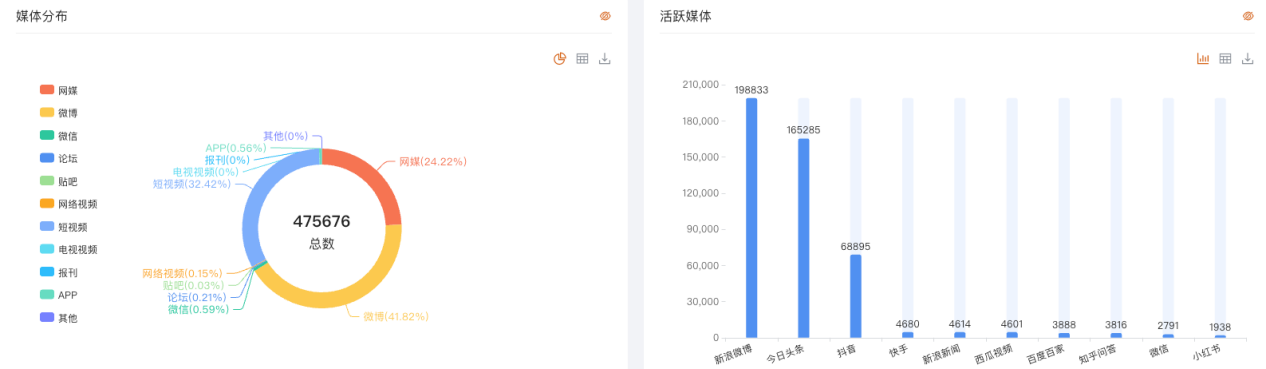1266x369 pixels.
Task: Select the 微博(41.82%) pie label
Action: click(x=395, y=316)
